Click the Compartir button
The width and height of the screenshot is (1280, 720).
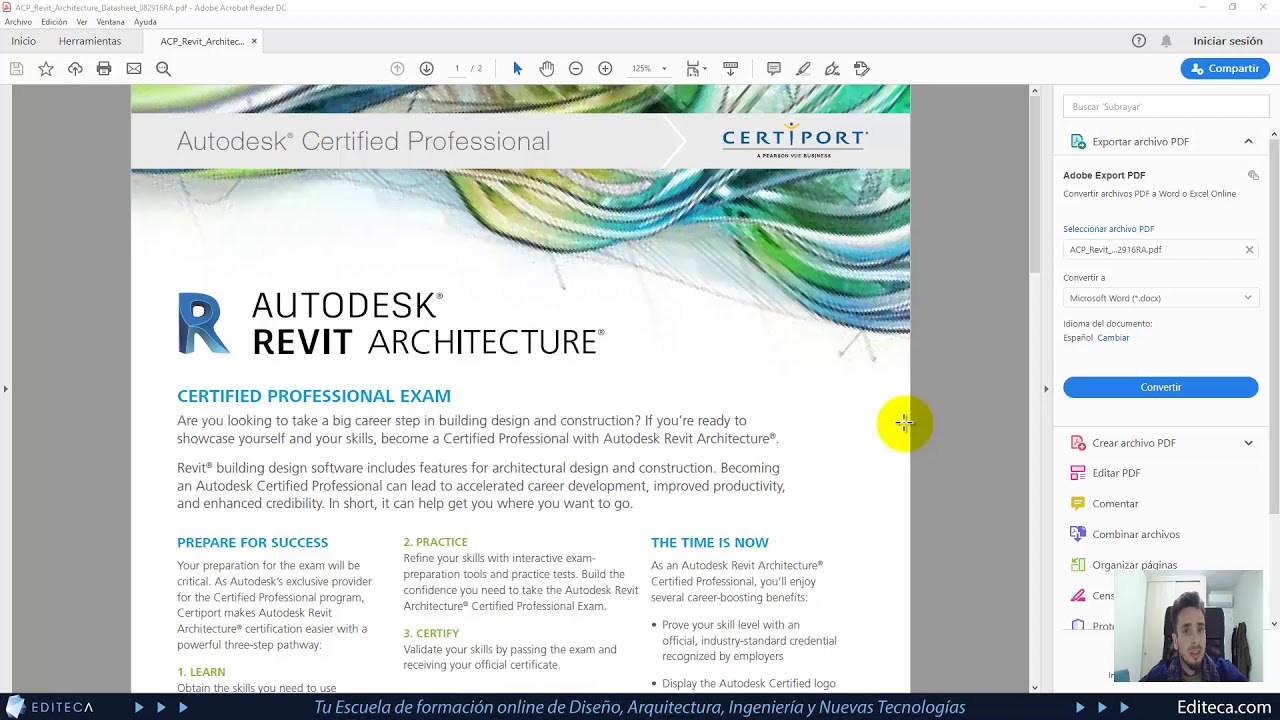pos(1225,68)
